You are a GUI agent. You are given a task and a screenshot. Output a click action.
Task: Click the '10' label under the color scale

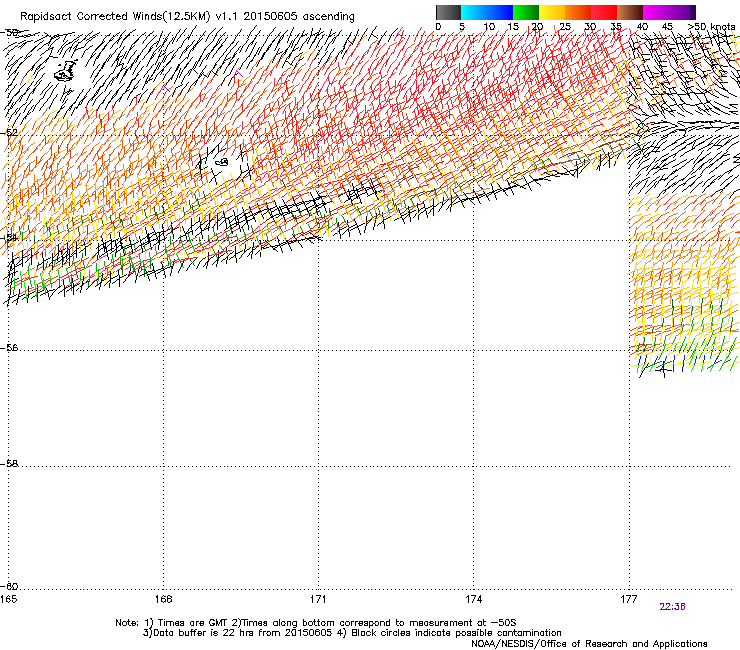pos(489,27)
